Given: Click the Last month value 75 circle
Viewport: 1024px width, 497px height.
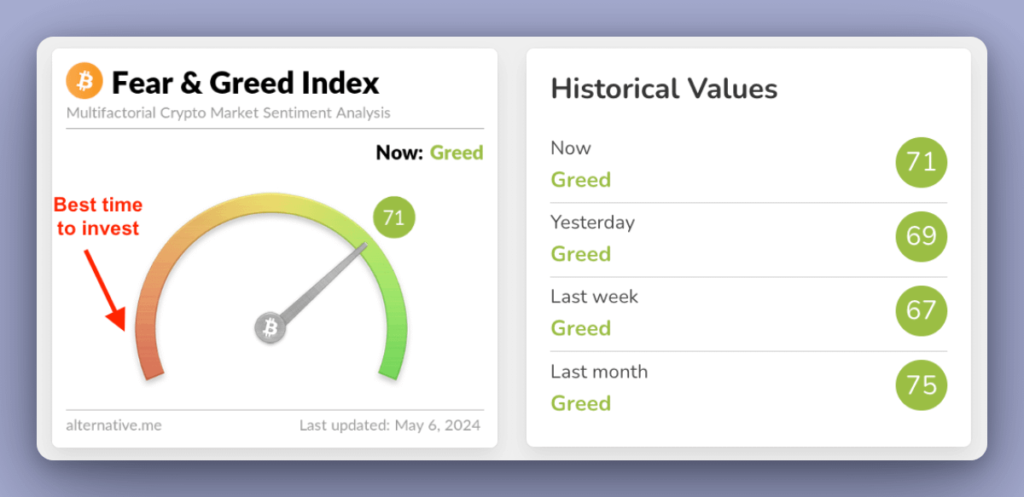Looking at the screenshot, I should 921,385.
